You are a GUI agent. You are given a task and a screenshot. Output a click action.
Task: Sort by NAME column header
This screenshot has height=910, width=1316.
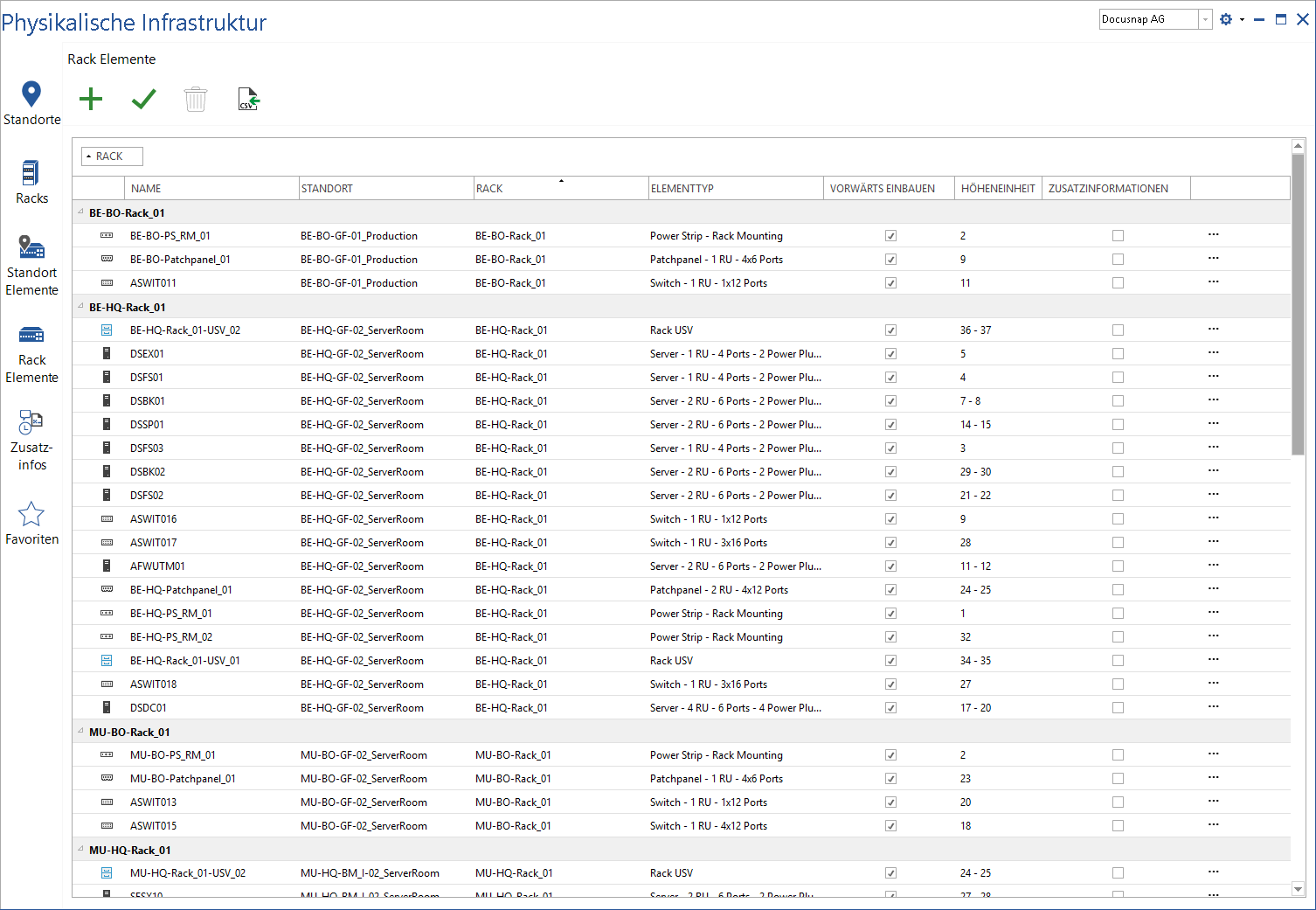[211, 188]
